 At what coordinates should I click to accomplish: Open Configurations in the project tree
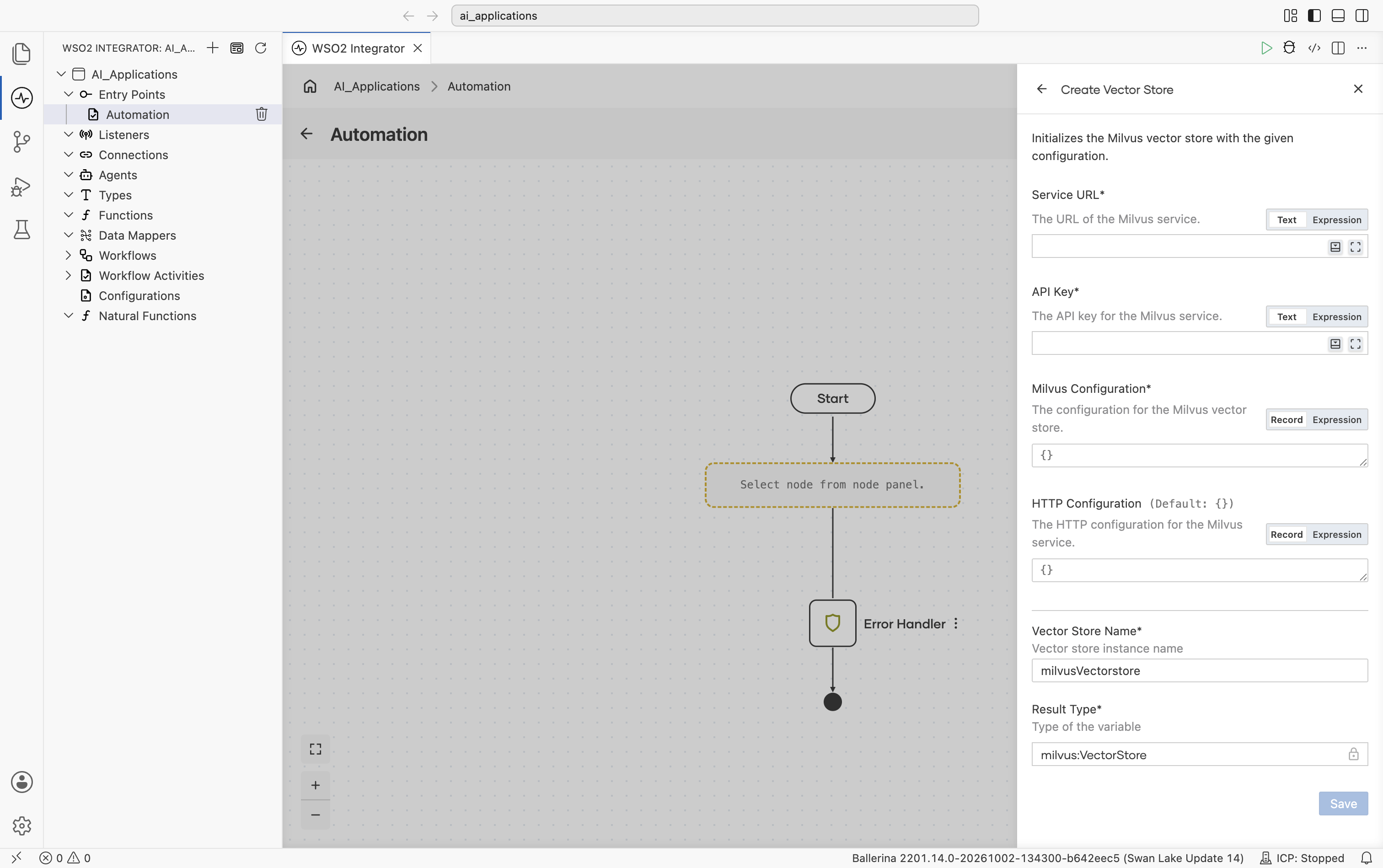pyautogui.click(x=139, y=295)
